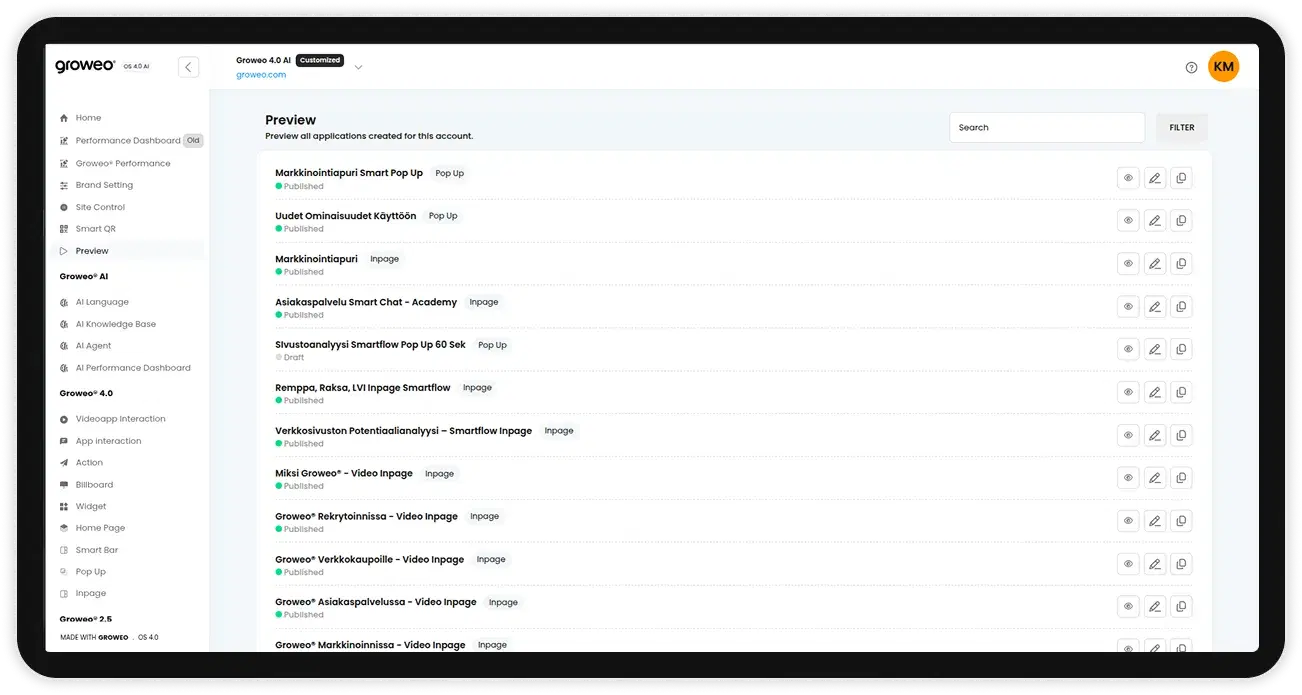1302x695 pixels.
Task: Edit the Uudet Ominaisuudet Käyttöön app
Action: coord(1154,221)
